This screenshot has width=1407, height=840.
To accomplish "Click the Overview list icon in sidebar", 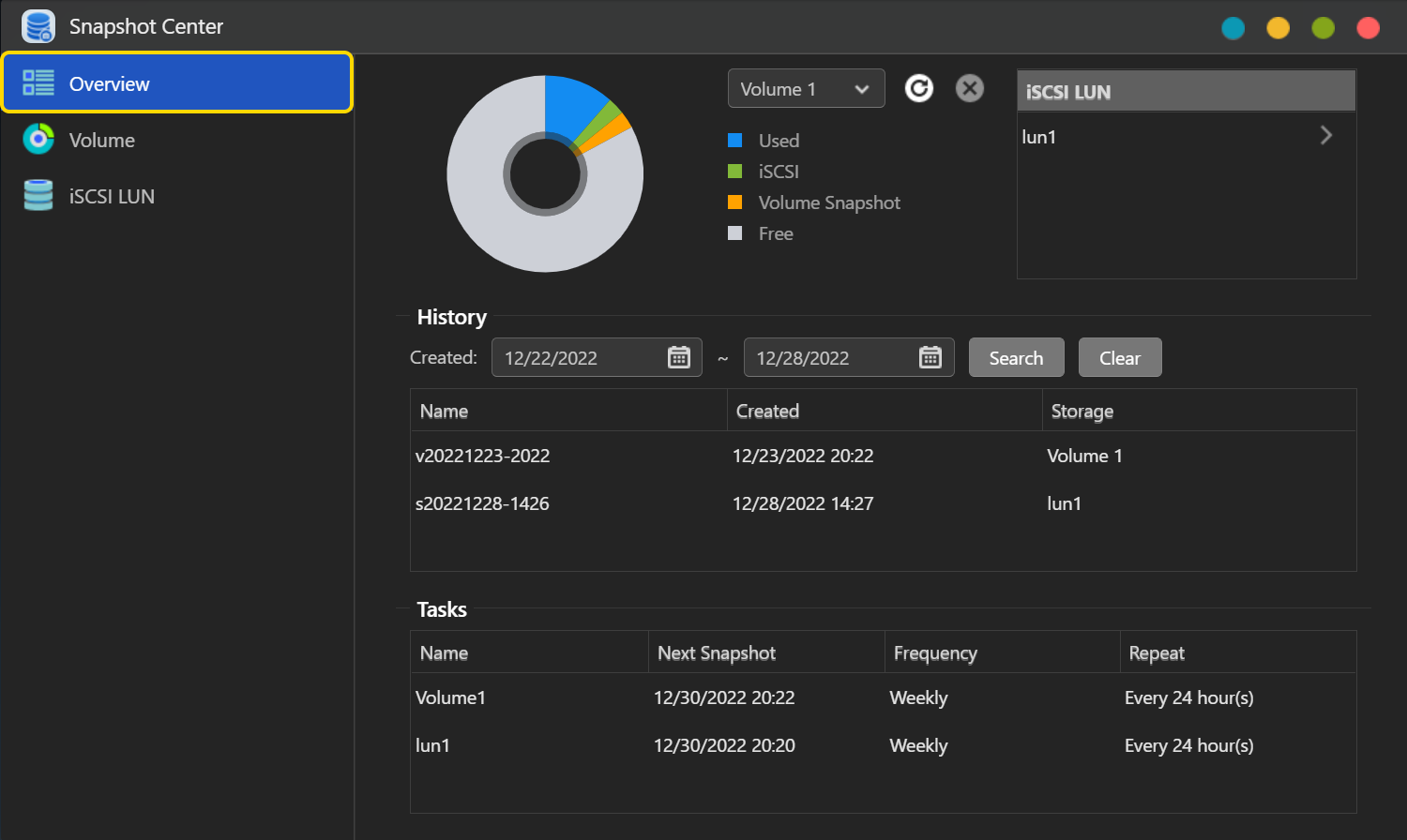I will 38,83.
